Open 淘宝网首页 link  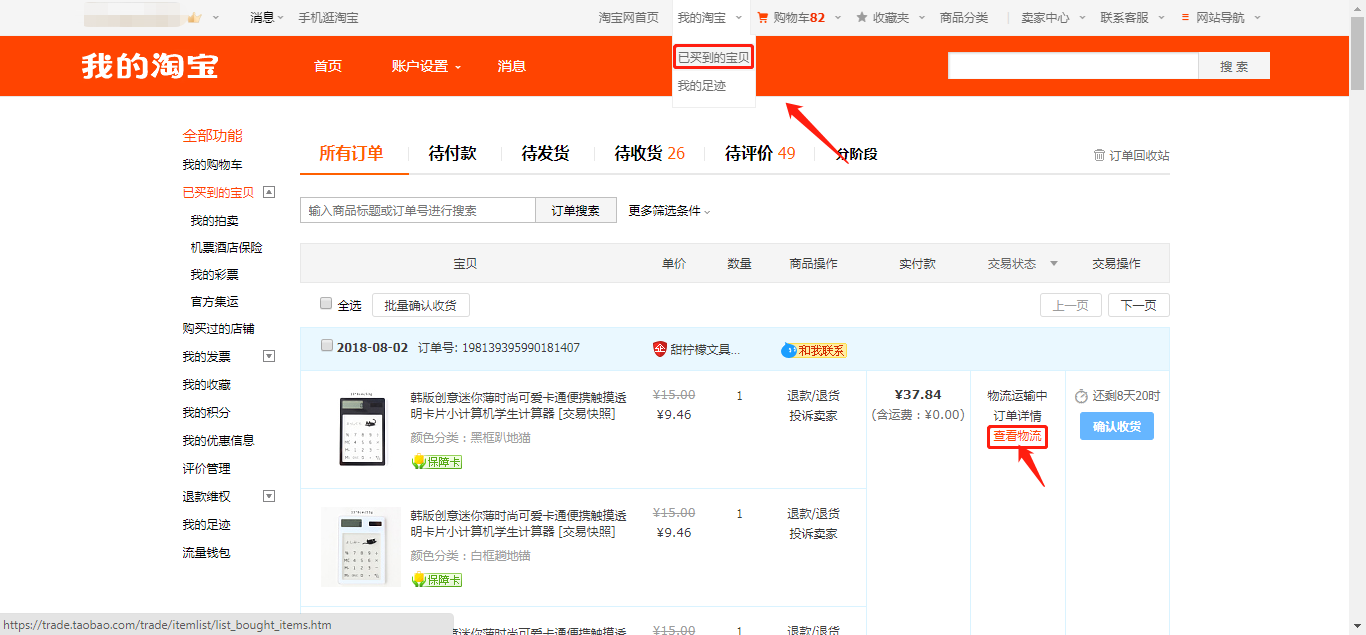point(629,17)
